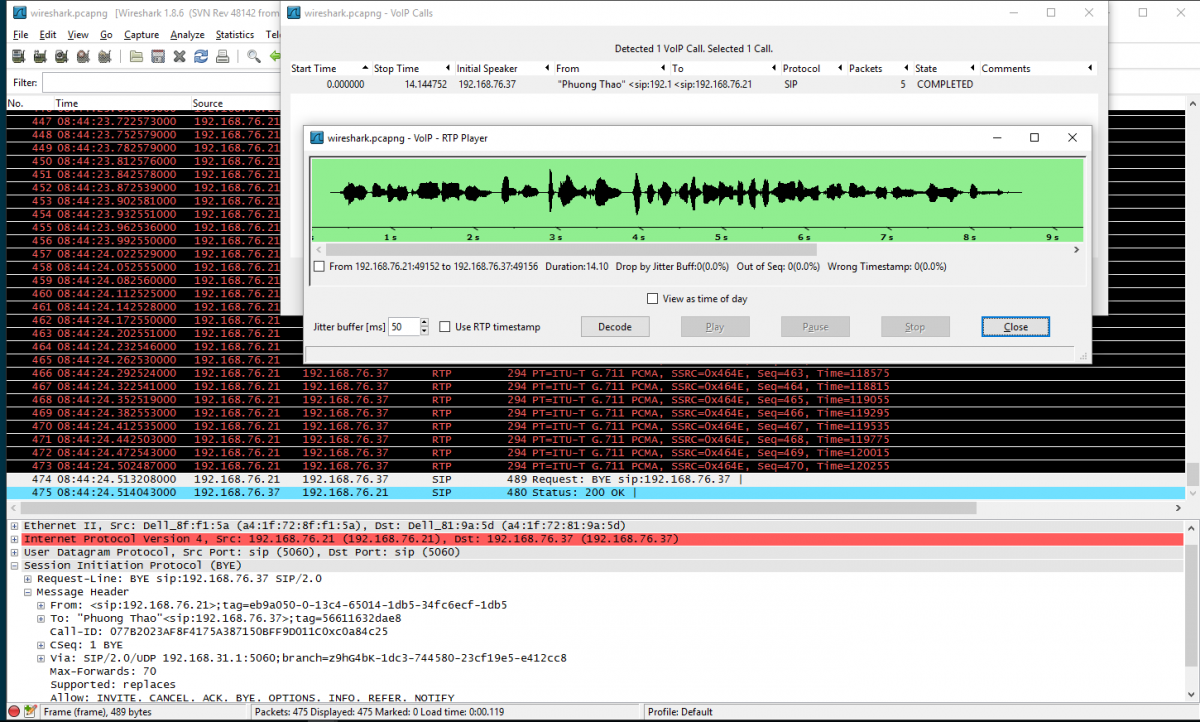
Task: Open the Edit menu
Action: coord(47,34)
